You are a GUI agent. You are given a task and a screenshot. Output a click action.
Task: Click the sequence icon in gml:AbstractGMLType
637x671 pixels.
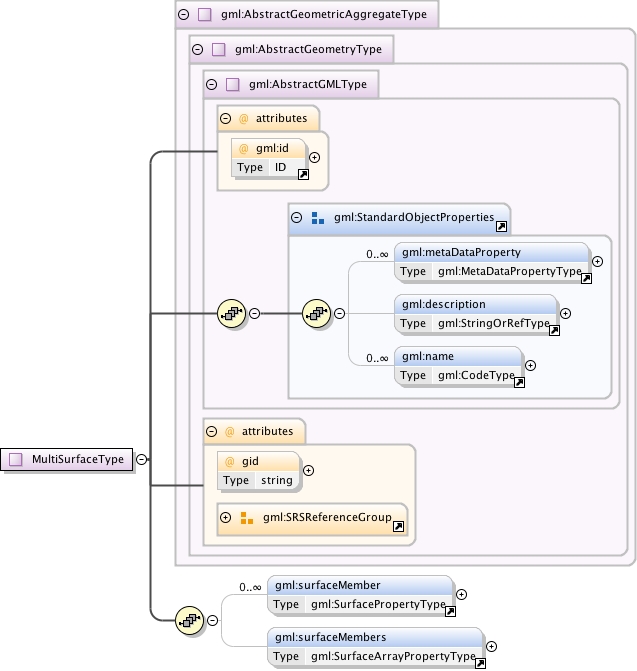pyautogui.click(x=231, y=314)
